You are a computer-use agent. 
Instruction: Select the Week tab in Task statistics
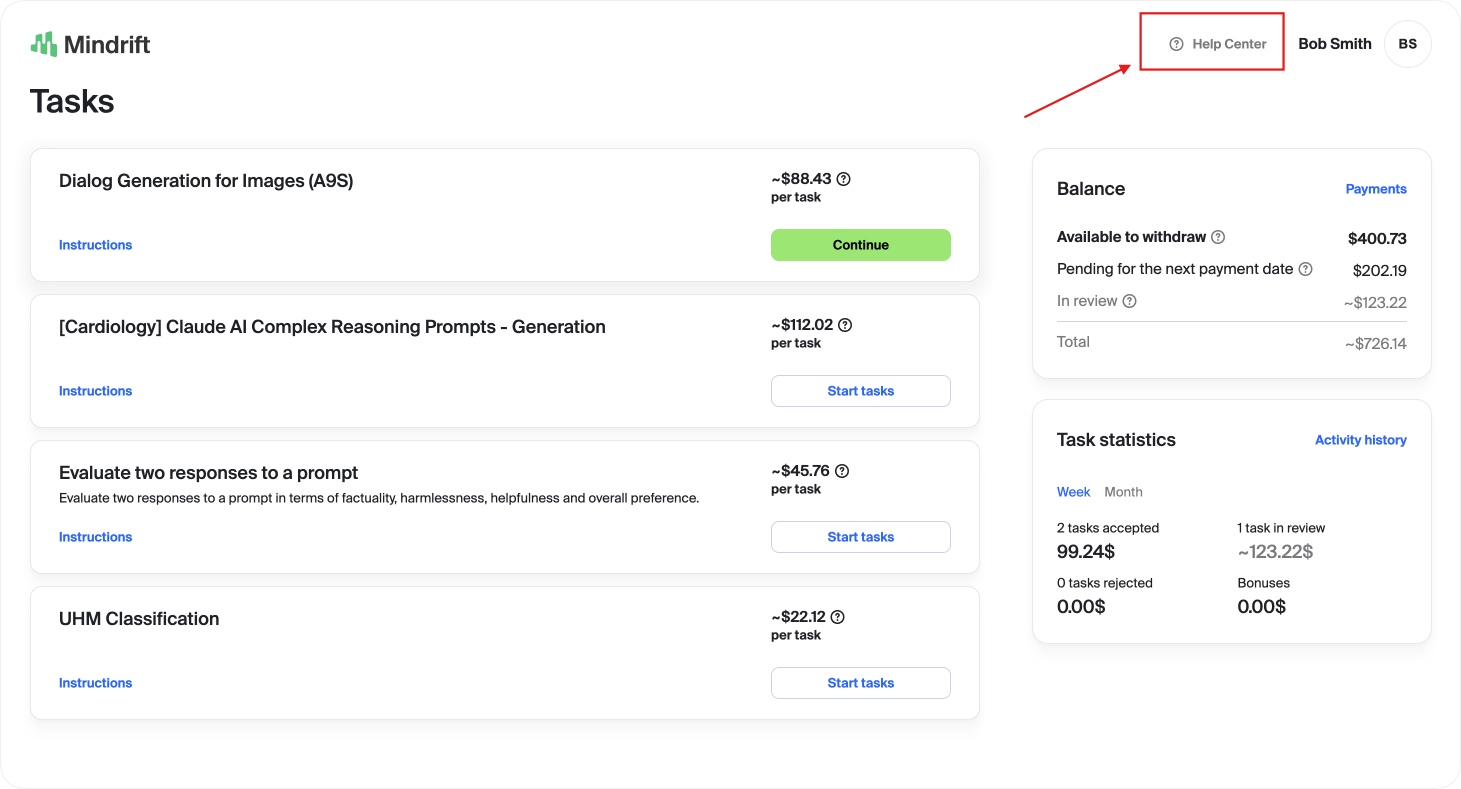tap(1073, 492)
